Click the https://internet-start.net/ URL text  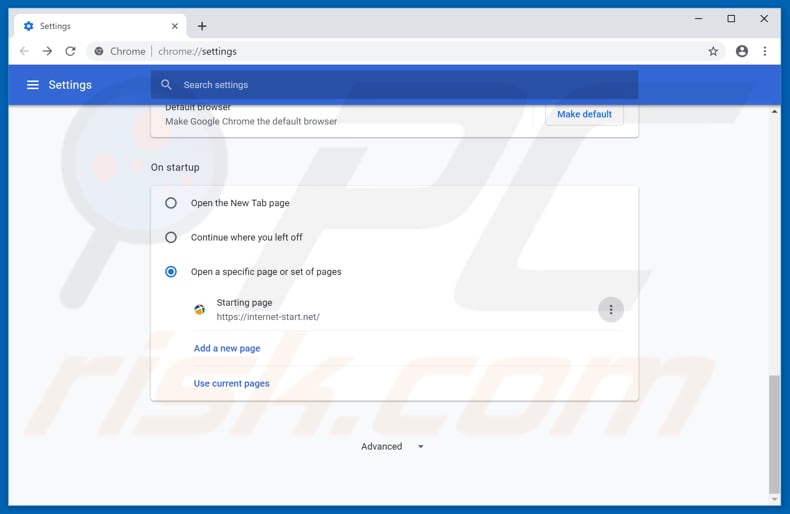coord(268,316)
